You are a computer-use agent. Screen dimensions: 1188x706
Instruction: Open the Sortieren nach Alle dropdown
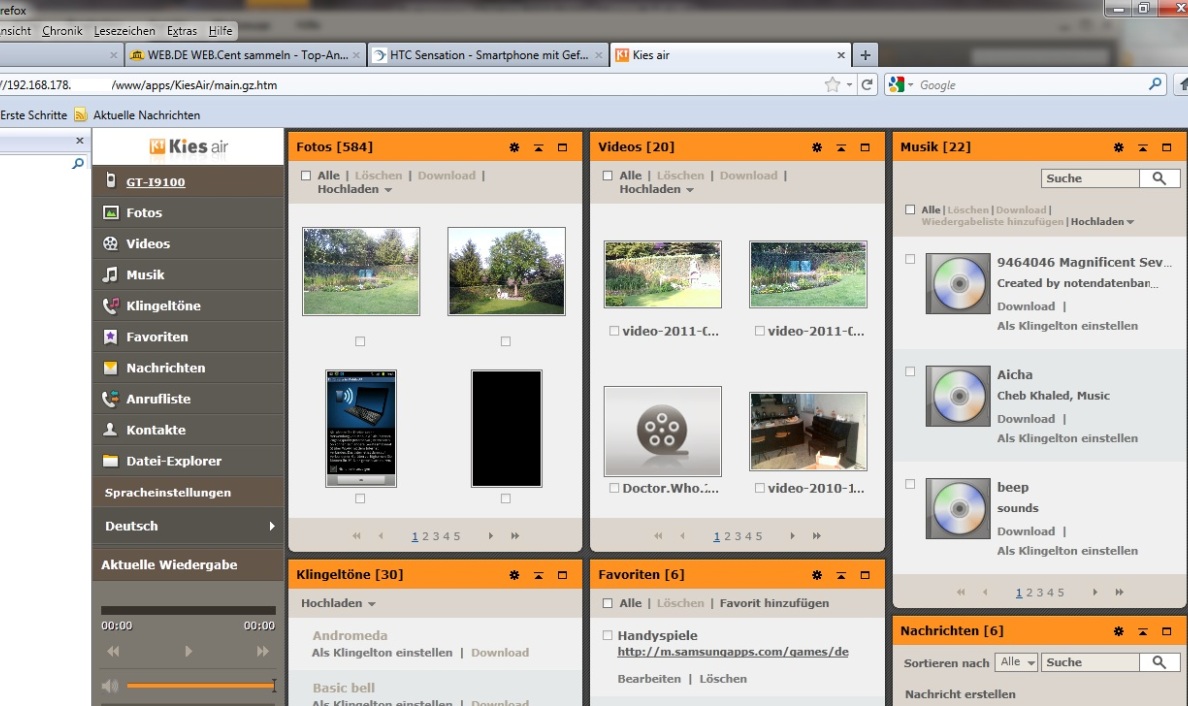pyautogui.click(x=1017, y=662)
